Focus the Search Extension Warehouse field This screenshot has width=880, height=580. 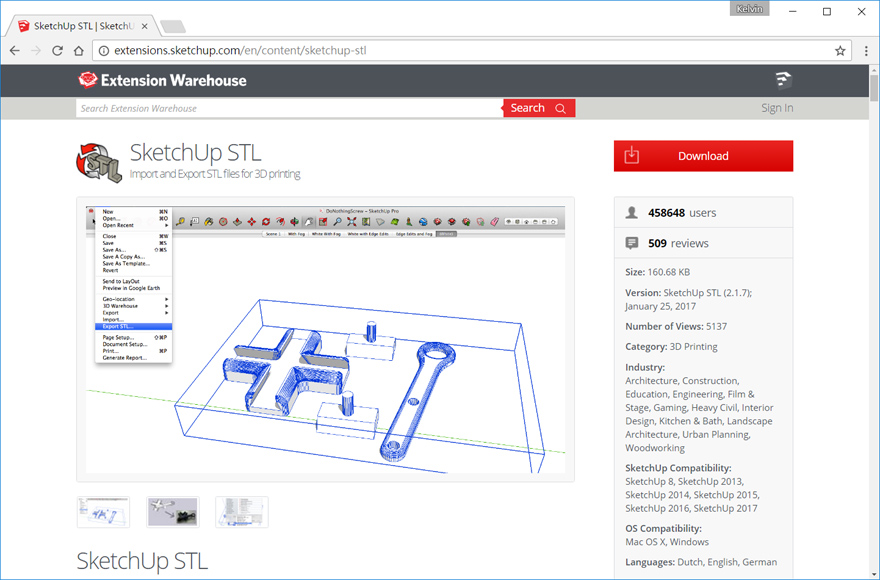[290, 108]
